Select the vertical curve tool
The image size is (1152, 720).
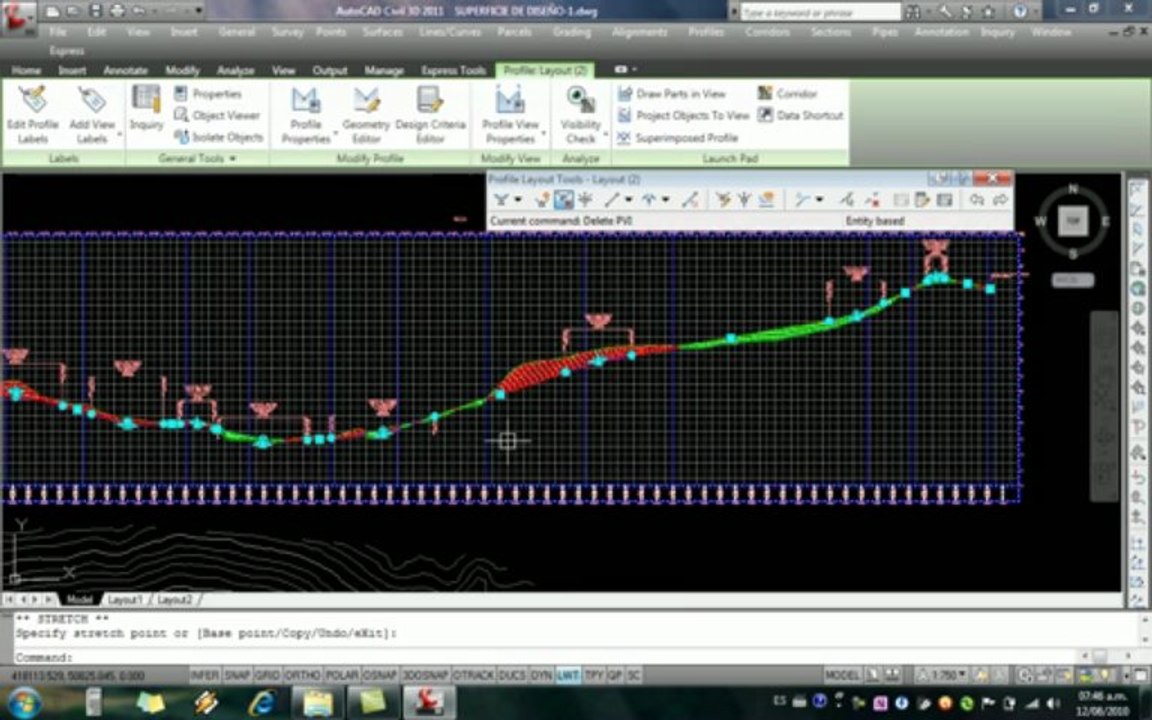[649, 199]
